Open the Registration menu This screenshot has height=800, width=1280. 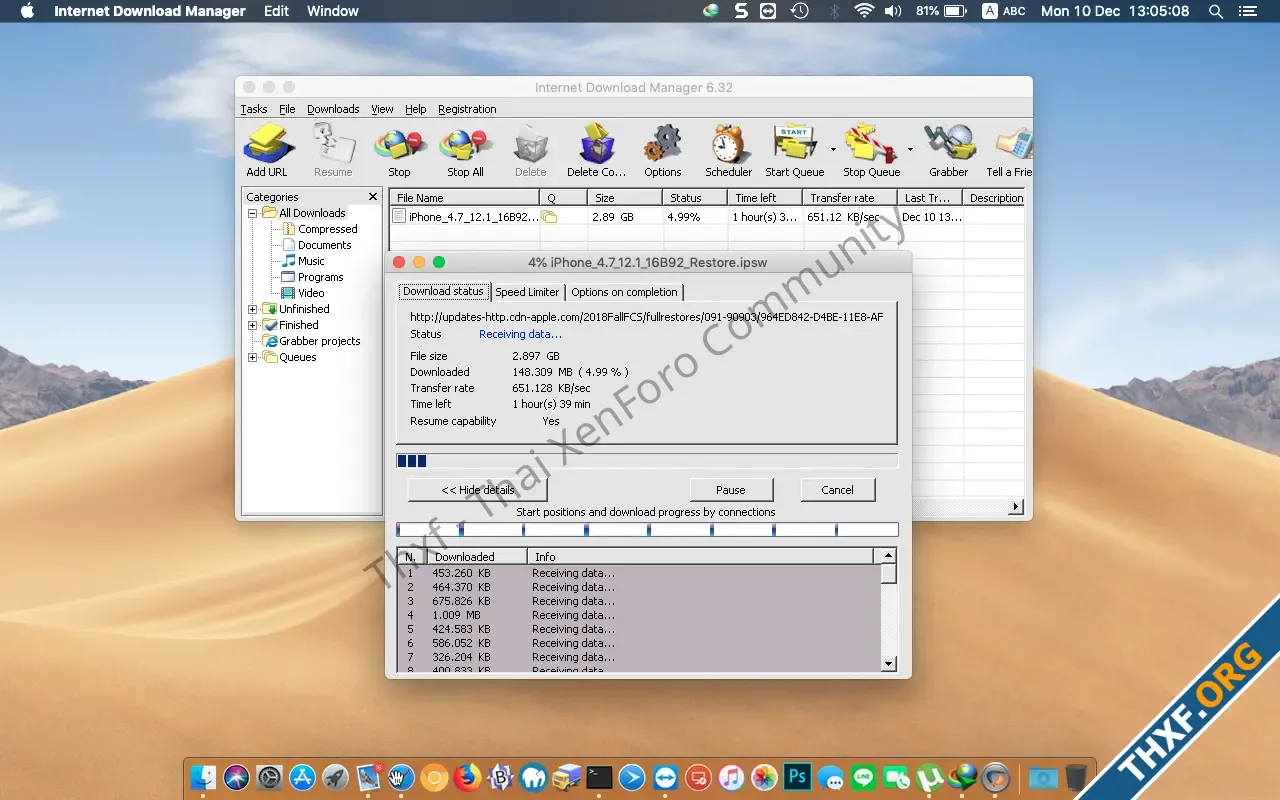[467, 109]
